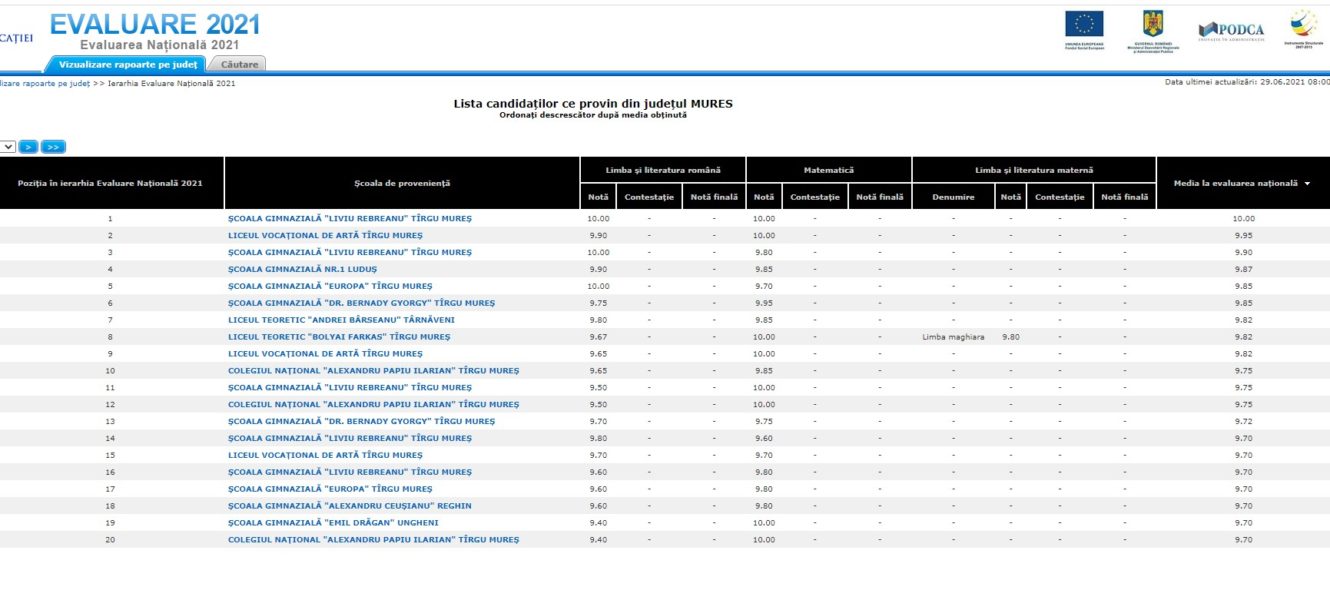Click the Poziția în ierarhia column header
This screenshot has height=600, width=1330.
[110, 183]
